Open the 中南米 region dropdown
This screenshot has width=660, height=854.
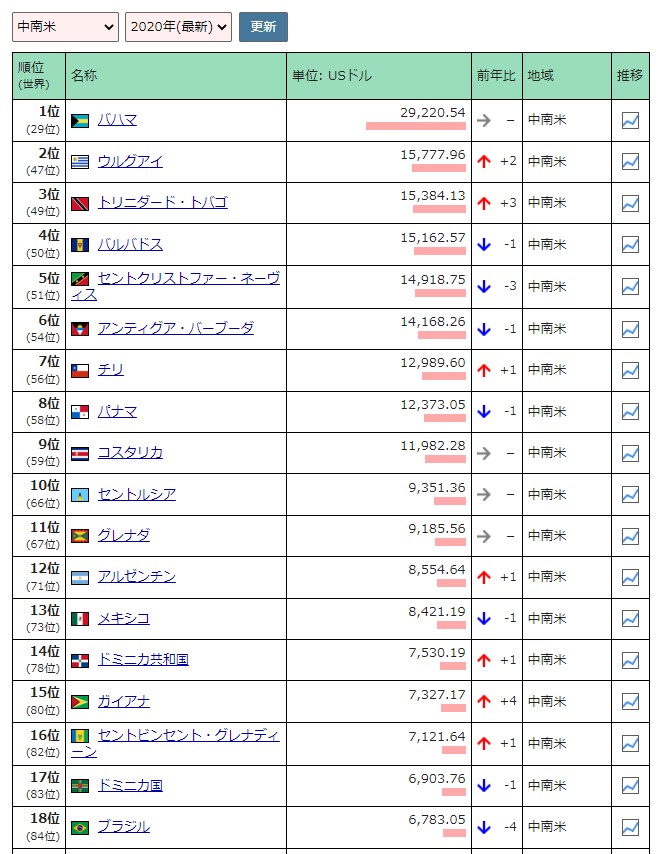[65, 27]
